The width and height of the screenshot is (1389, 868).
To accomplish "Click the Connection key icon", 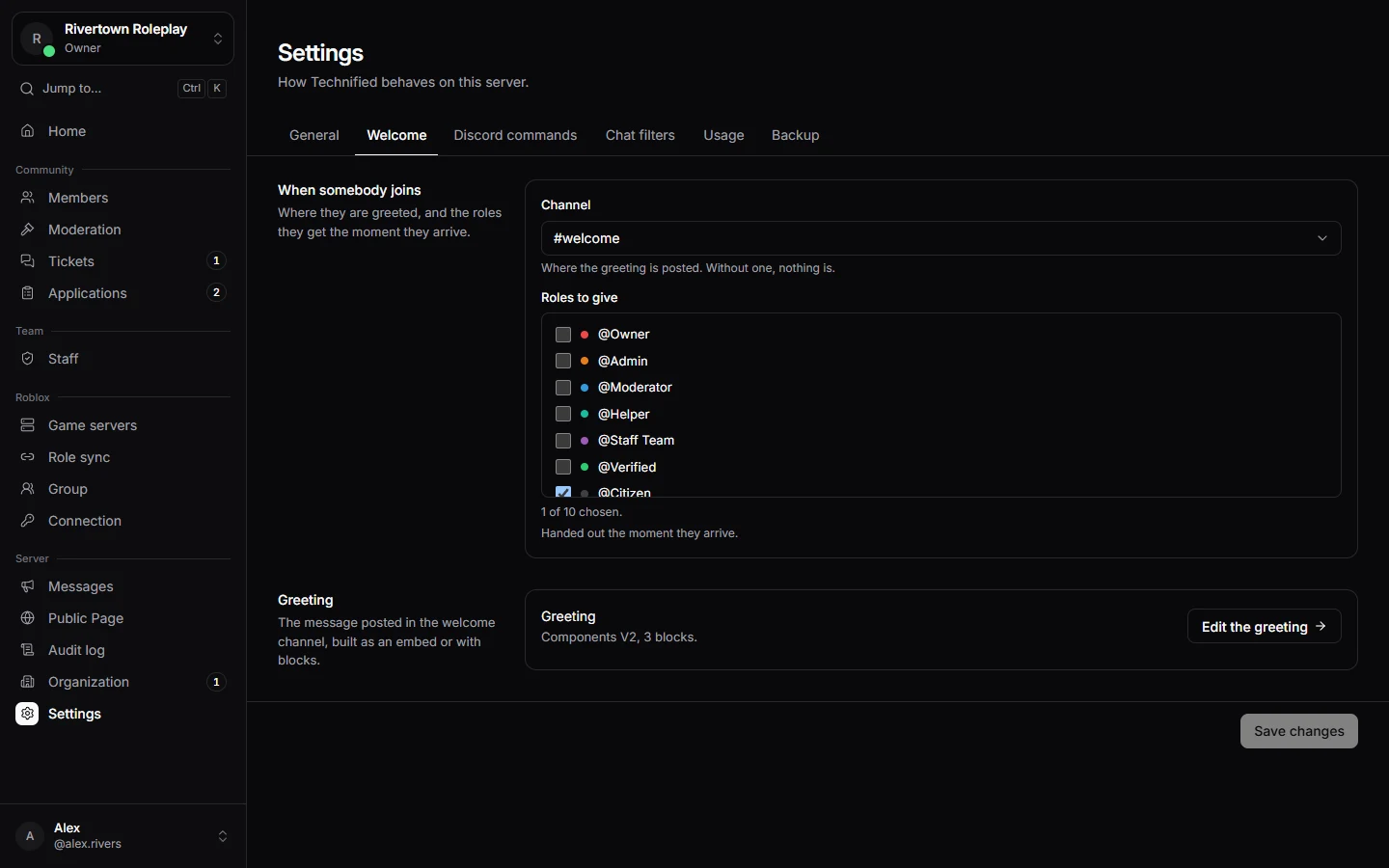I will 28,521.
